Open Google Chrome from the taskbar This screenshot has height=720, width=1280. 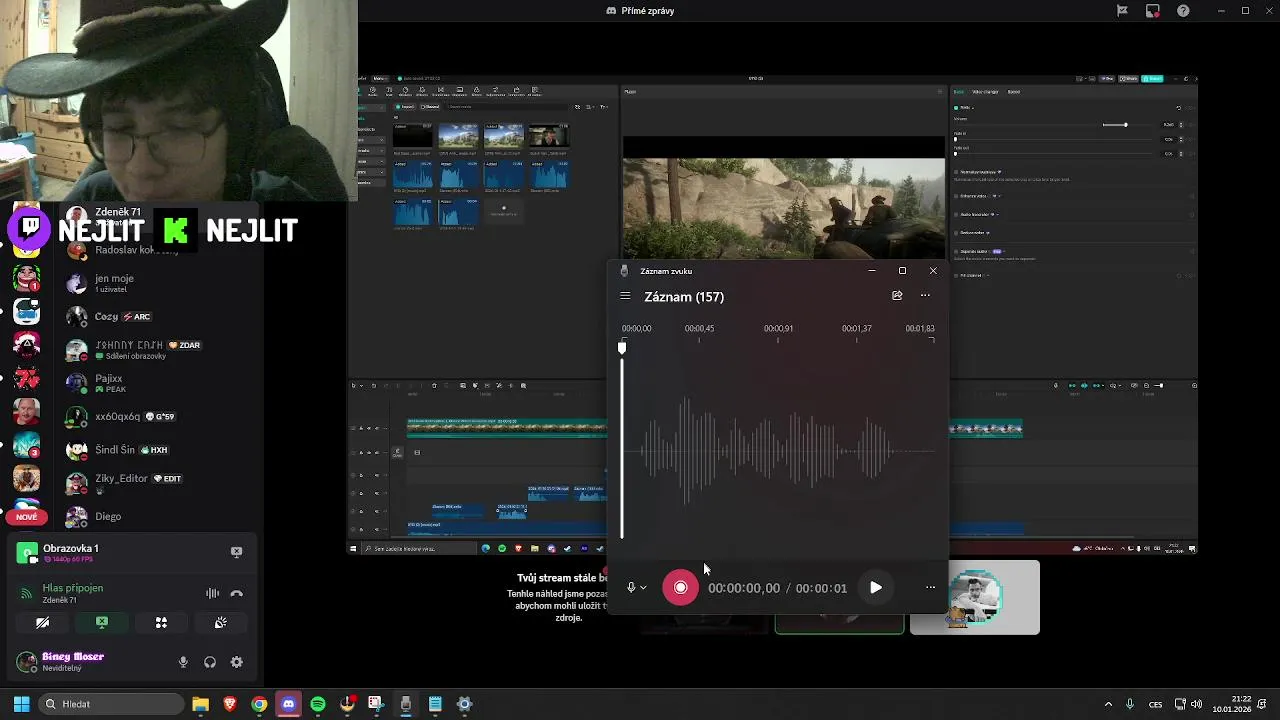point(259,704)
